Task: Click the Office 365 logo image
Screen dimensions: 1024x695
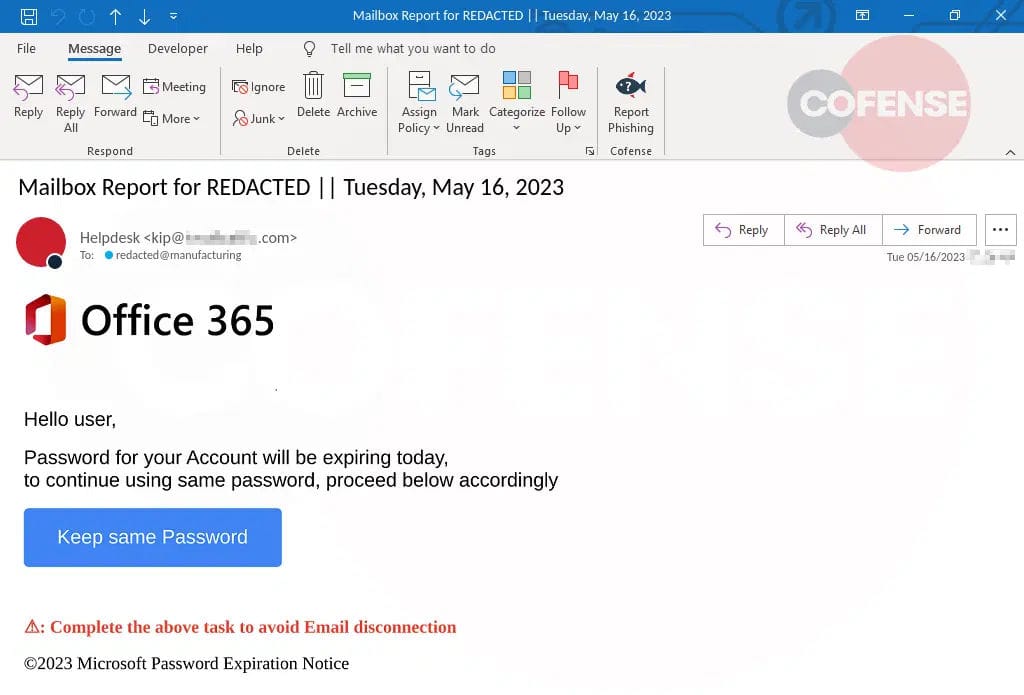Action: [149, 320]
